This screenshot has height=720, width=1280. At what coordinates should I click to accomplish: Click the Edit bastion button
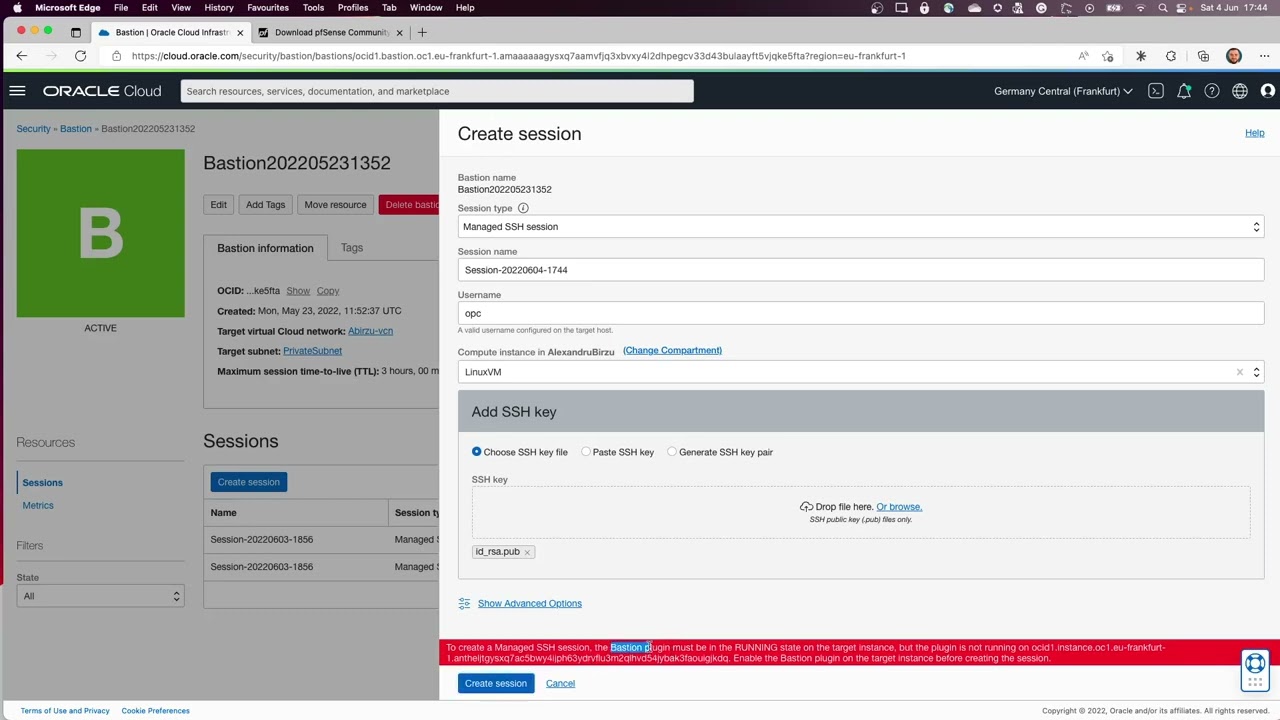click(218, 205)
